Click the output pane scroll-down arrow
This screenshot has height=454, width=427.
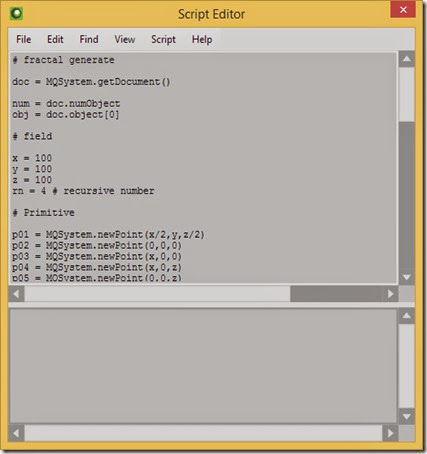pos(406,416)
